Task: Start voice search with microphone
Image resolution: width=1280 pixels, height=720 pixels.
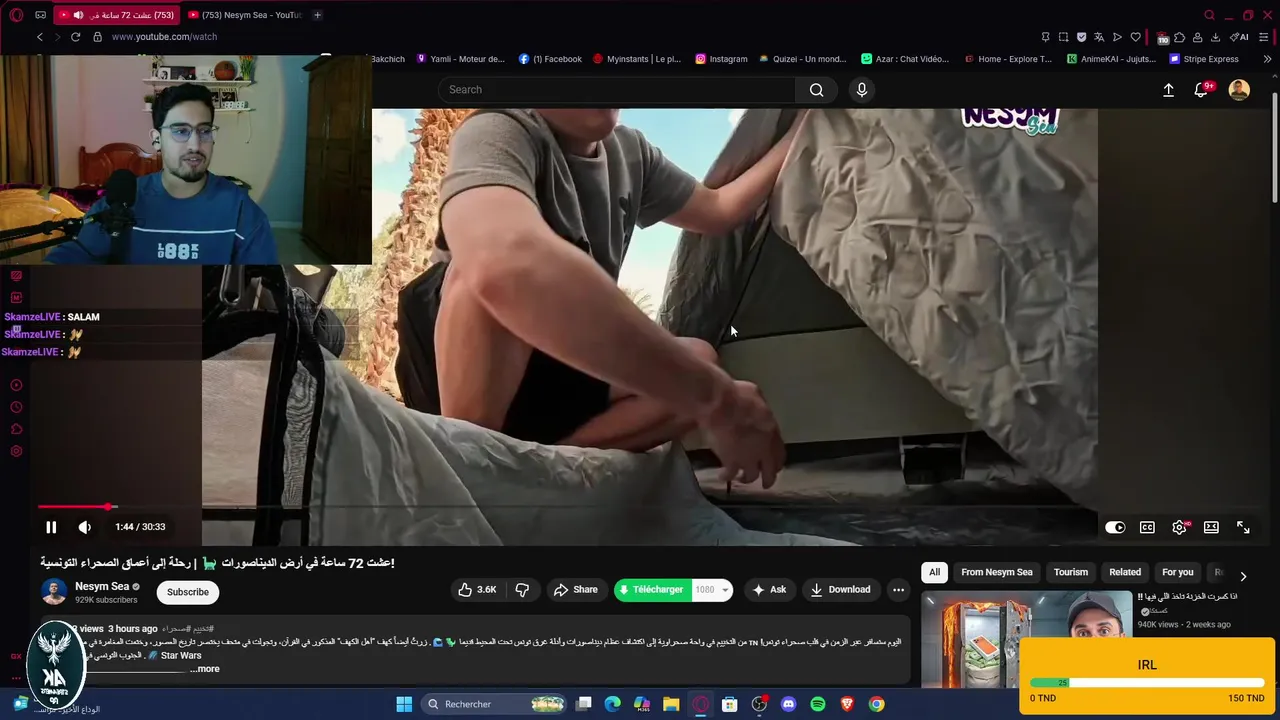Action: pos(862,90)
